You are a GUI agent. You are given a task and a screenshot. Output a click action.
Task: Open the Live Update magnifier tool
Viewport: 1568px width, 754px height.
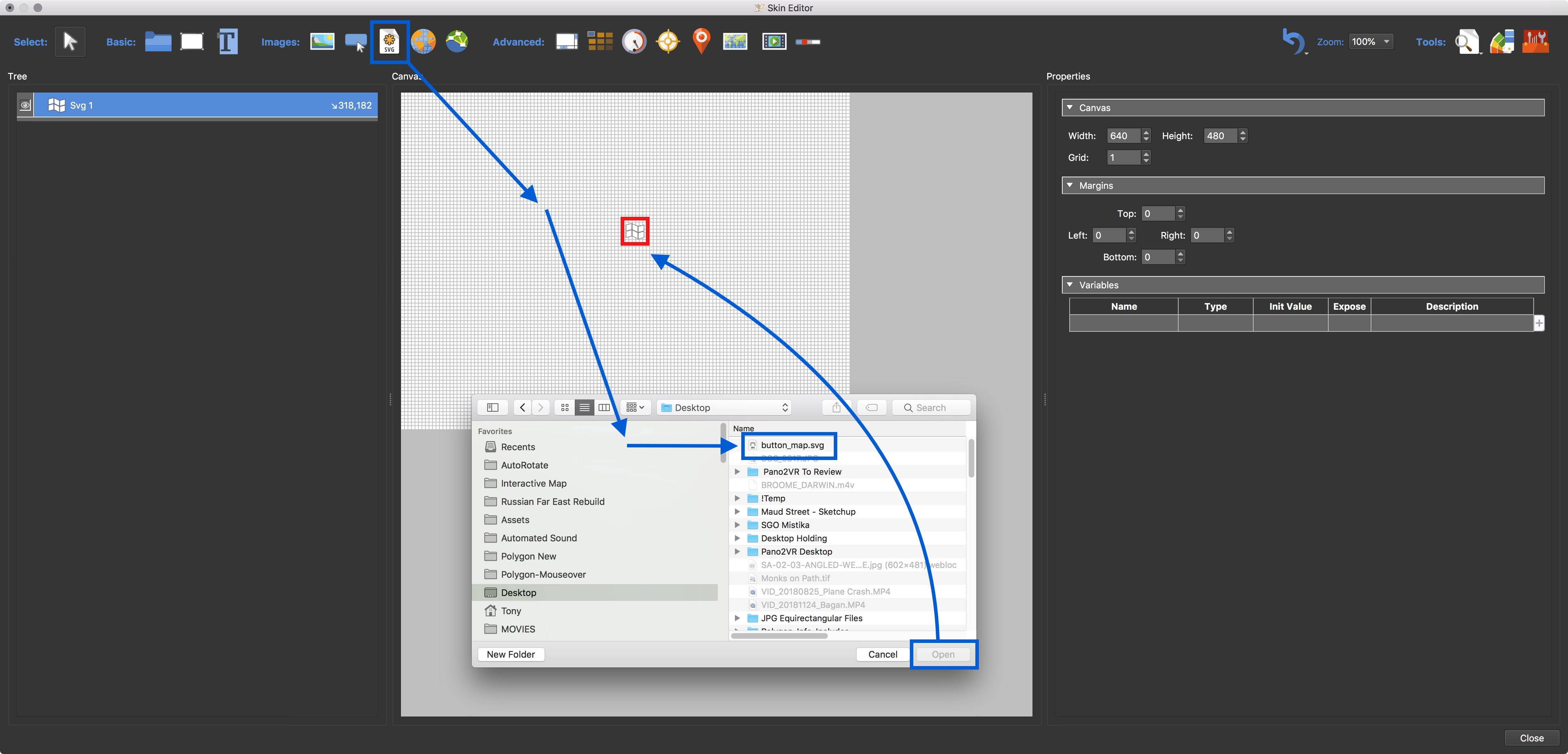pos(1467,42)
